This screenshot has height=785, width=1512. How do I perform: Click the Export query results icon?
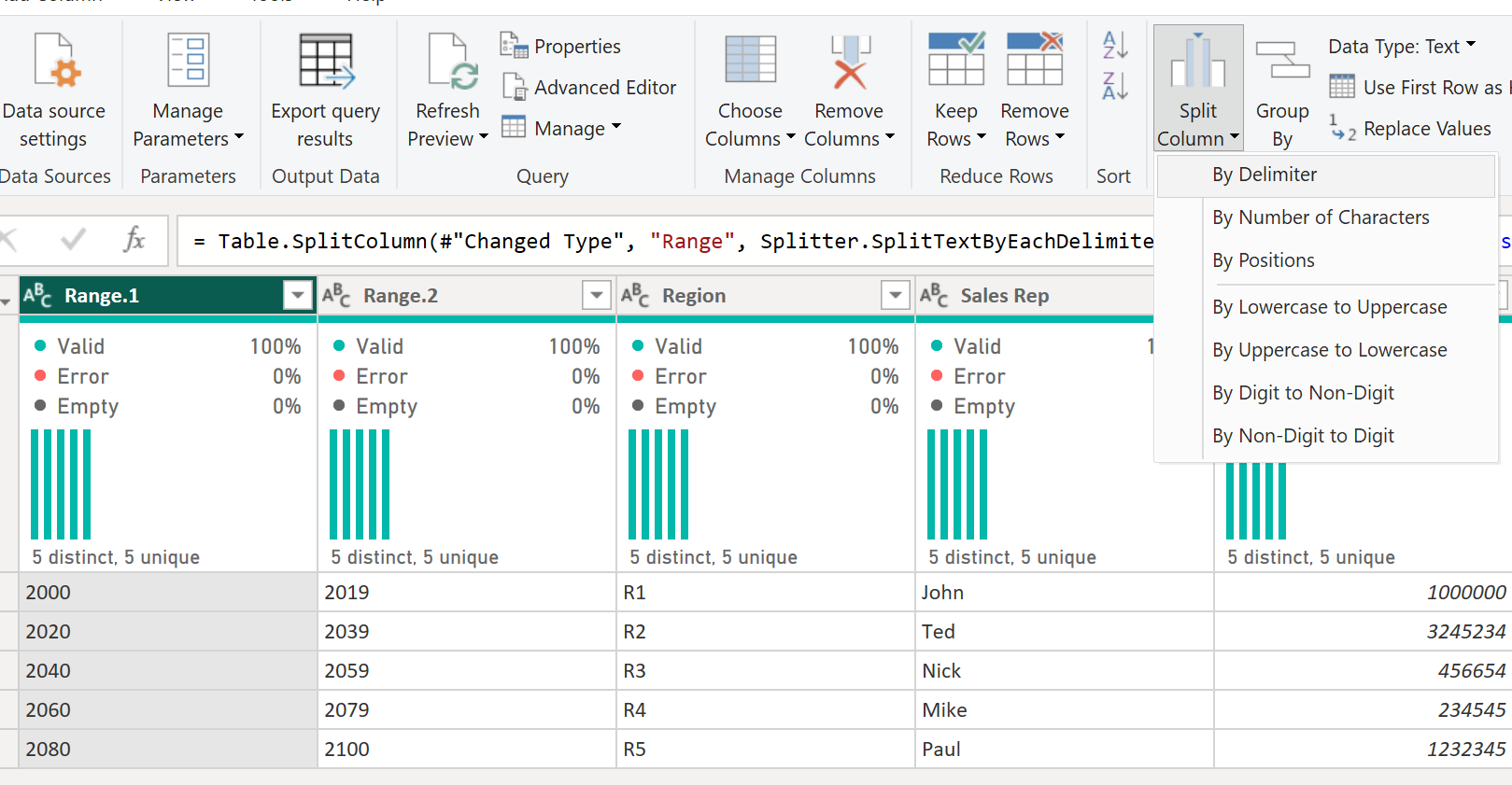325,61
